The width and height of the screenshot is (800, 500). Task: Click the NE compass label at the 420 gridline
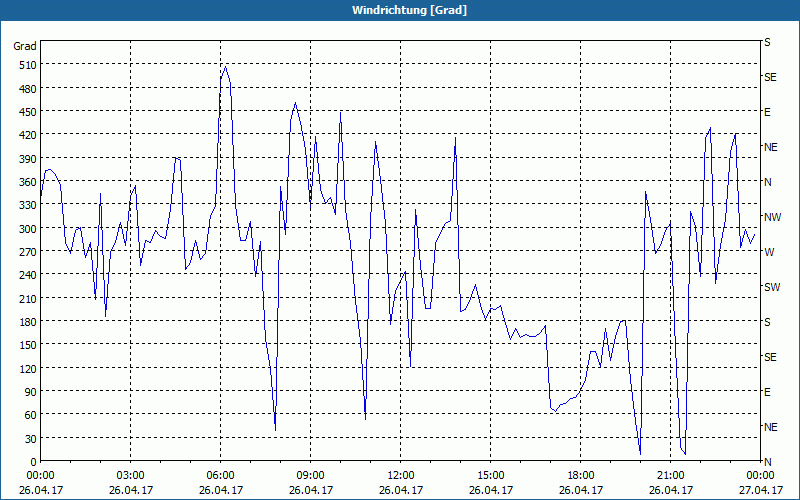click(x=771, y=147)
